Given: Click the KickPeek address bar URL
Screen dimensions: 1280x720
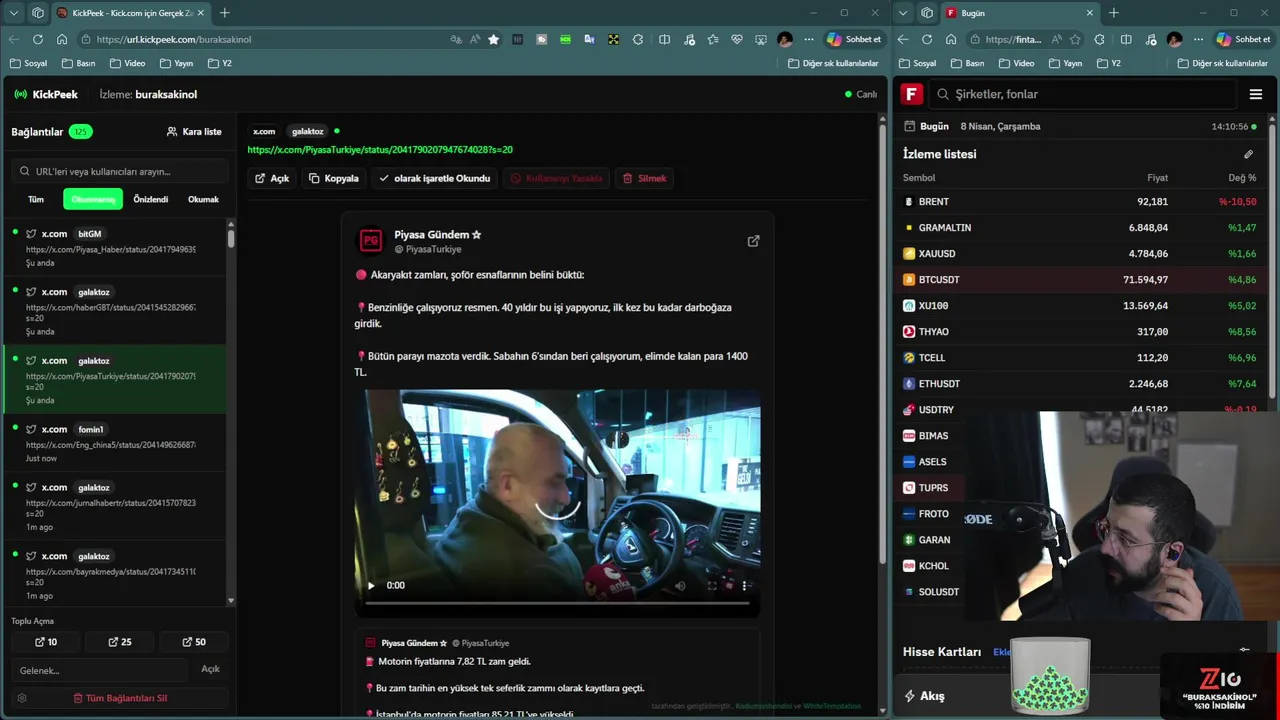Looking at the screenshot, I should pyautogui.click(x=174, y=39).
